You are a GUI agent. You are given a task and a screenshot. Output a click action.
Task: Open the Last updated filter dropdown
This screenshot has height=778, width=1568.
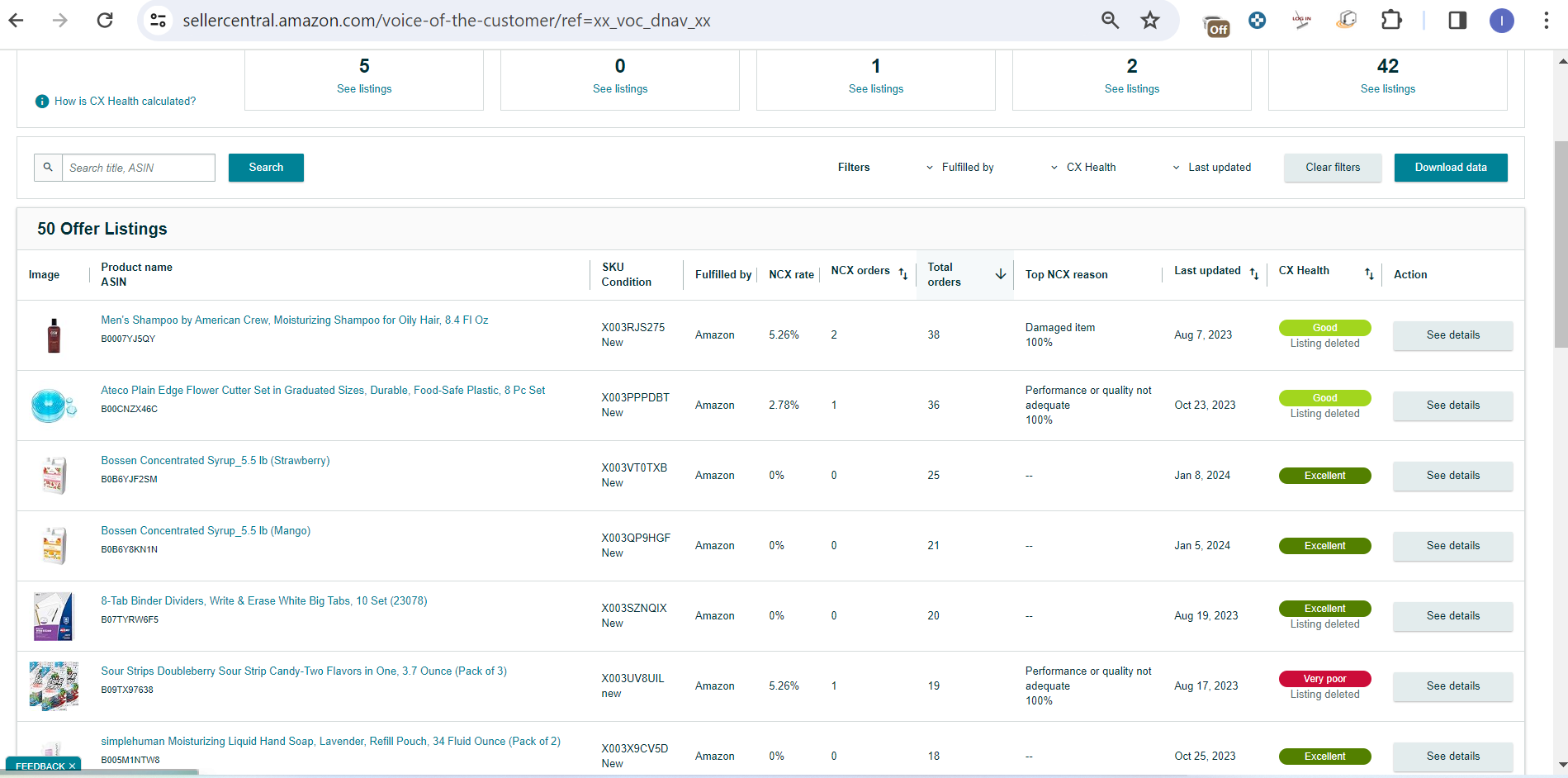[x=1211, y=168]
